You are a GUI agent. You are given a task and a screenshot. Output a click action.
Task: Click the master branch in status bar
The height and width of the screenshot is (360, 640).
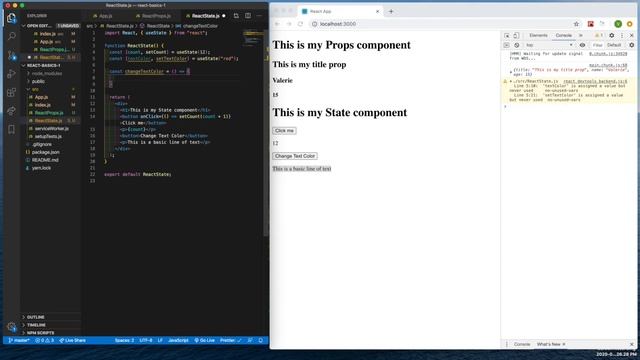pyautogui.click(x=19, y=340)
